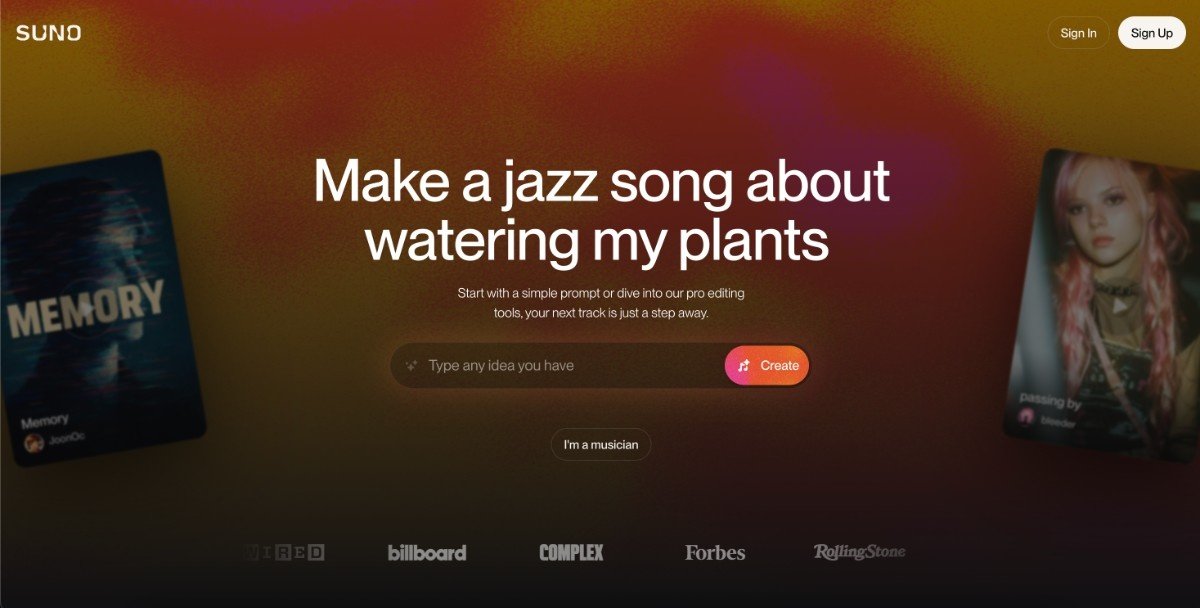The height and width of the screenshot is (608, 1200).
Task: Click the Sign Up button
Action: [1151, 33]
